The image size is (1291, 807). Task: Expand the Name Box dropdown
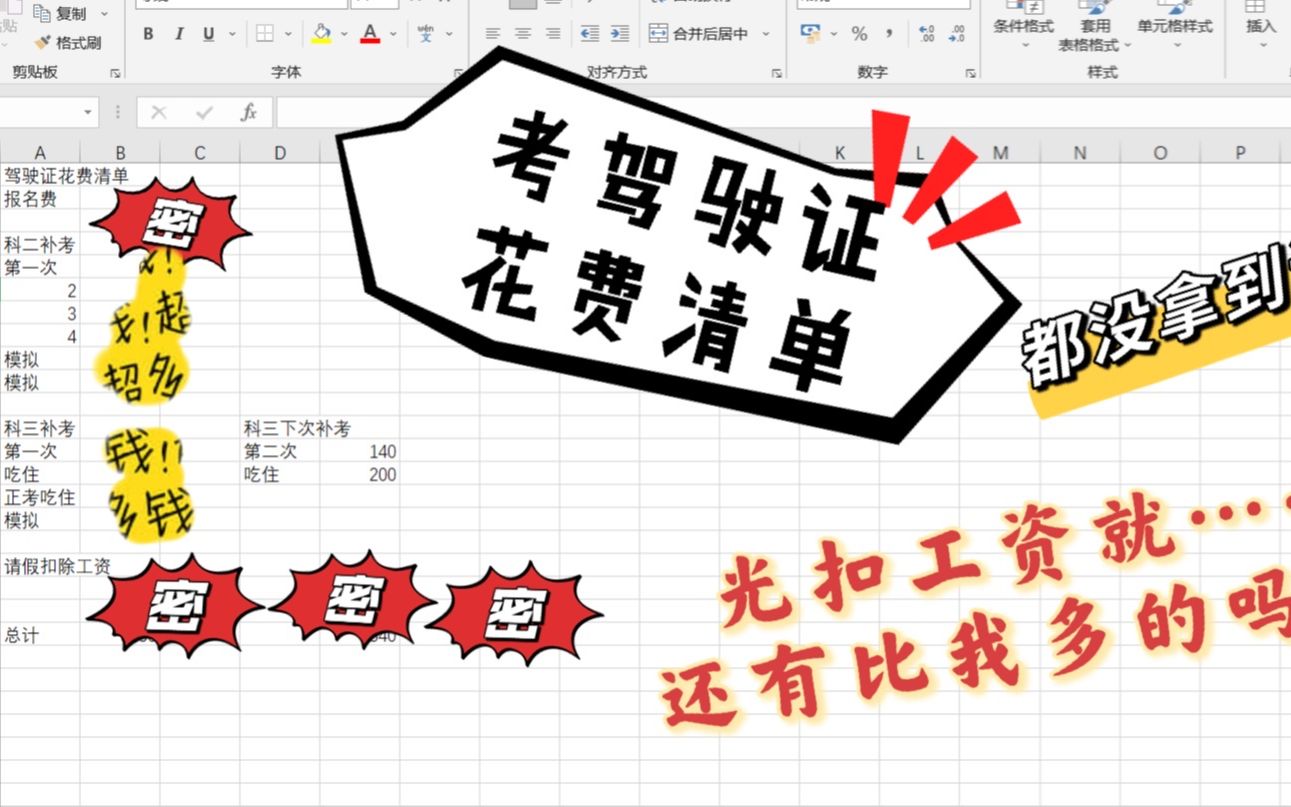pos(88,112)
